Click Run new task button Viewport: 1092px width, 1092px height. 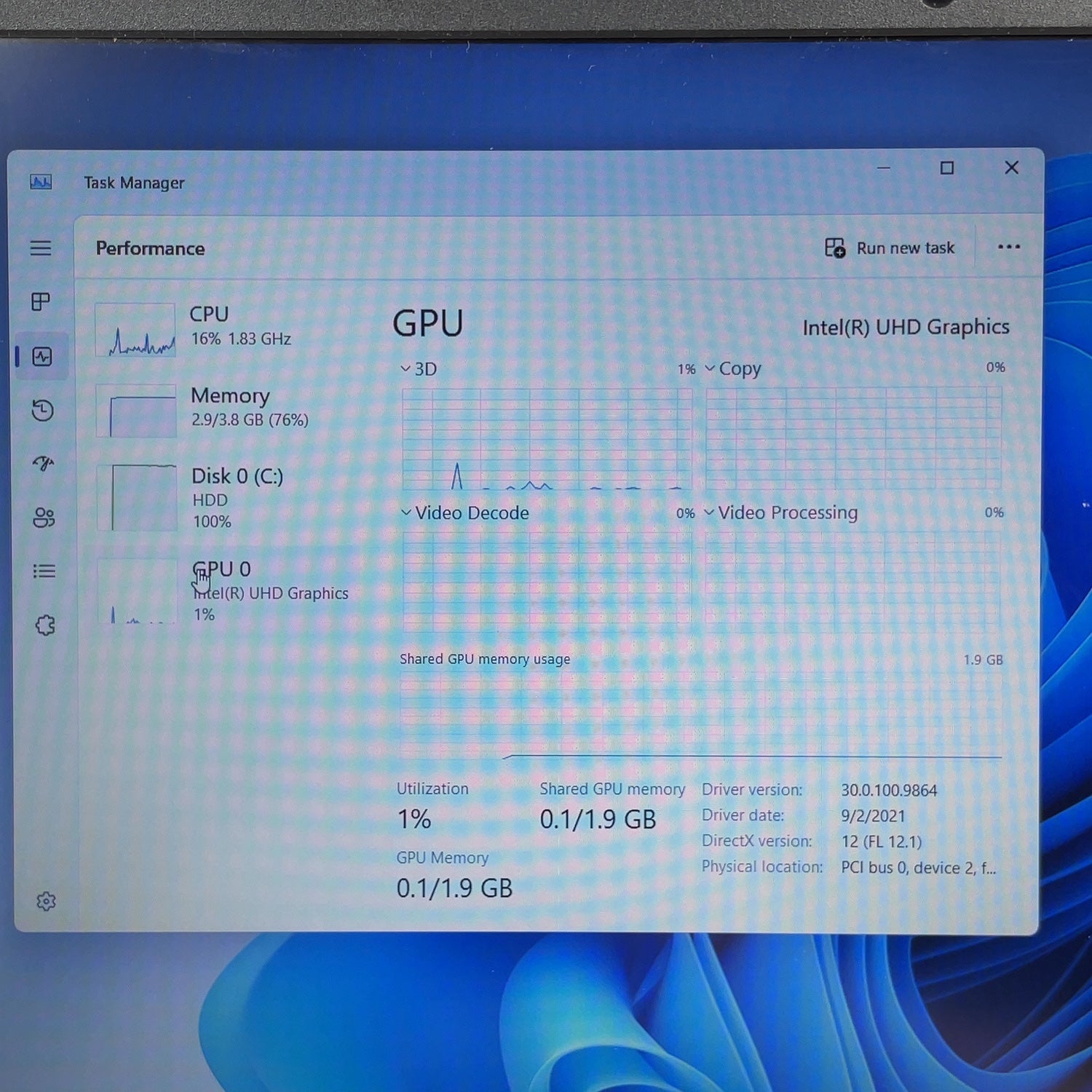(x=890, y=248)
